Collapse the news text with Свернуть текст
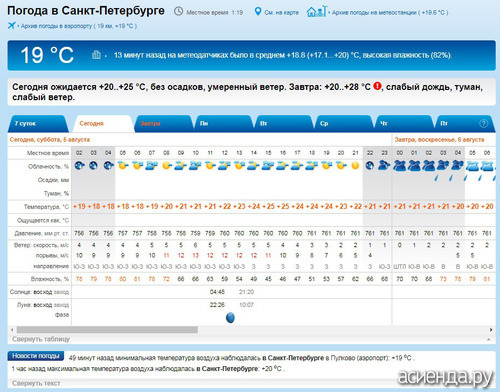Viewport: 500px width, 392px height. coord(36,383)
